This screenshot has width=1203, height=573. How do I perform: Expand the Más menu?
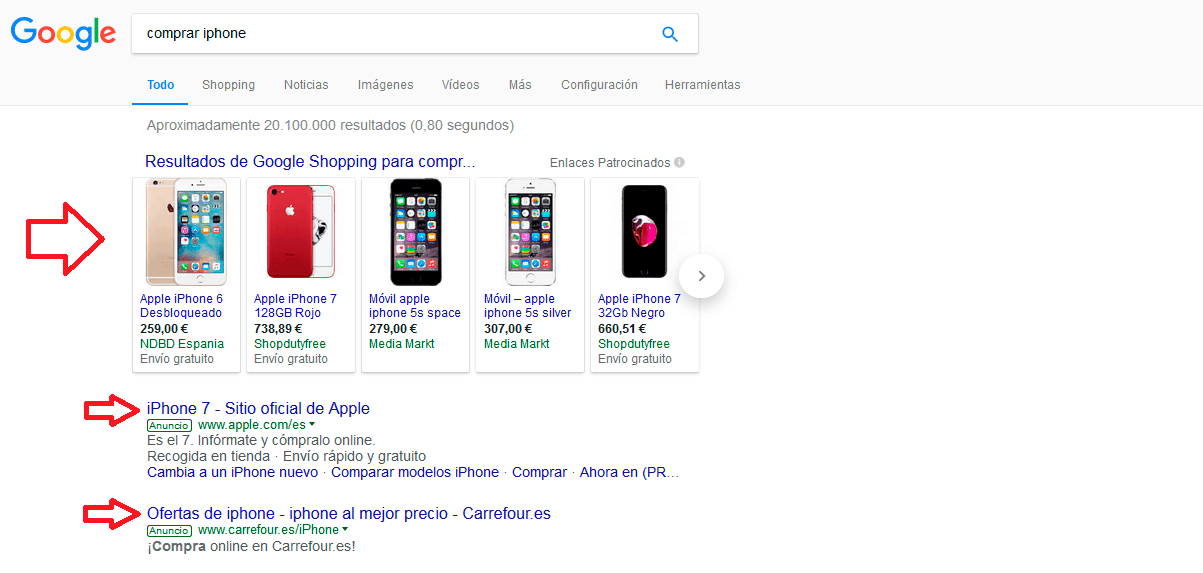[520, 85]
